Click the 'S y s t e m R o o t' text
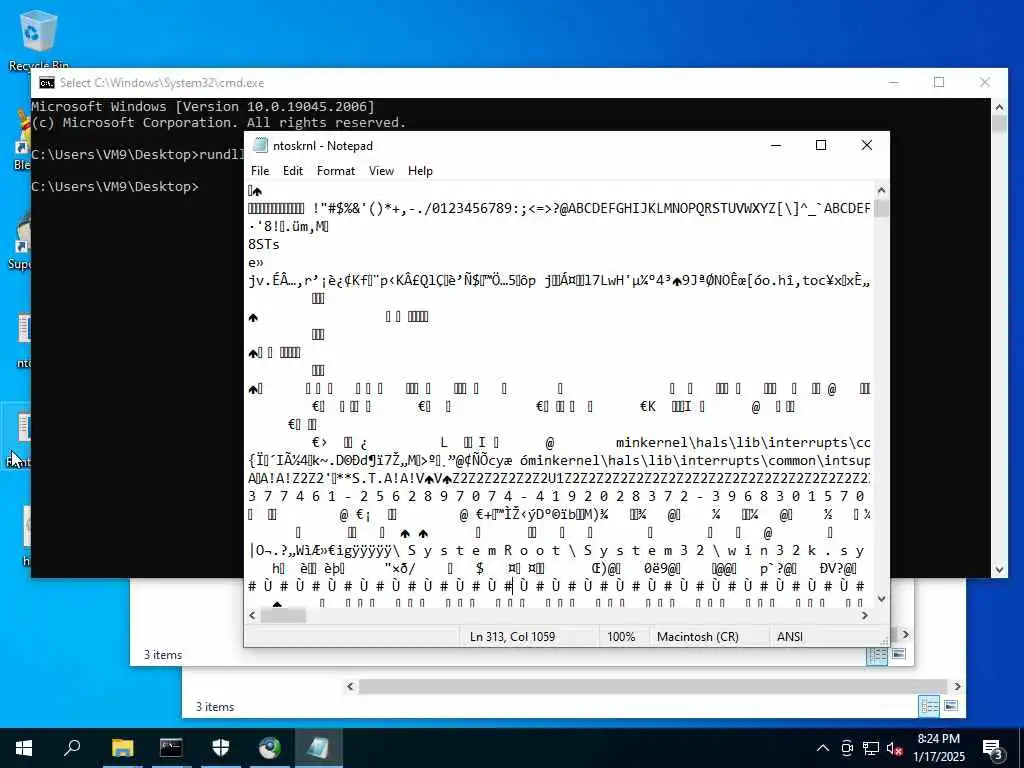Viewport: 1024px width, 768px height. click(483, 551)
